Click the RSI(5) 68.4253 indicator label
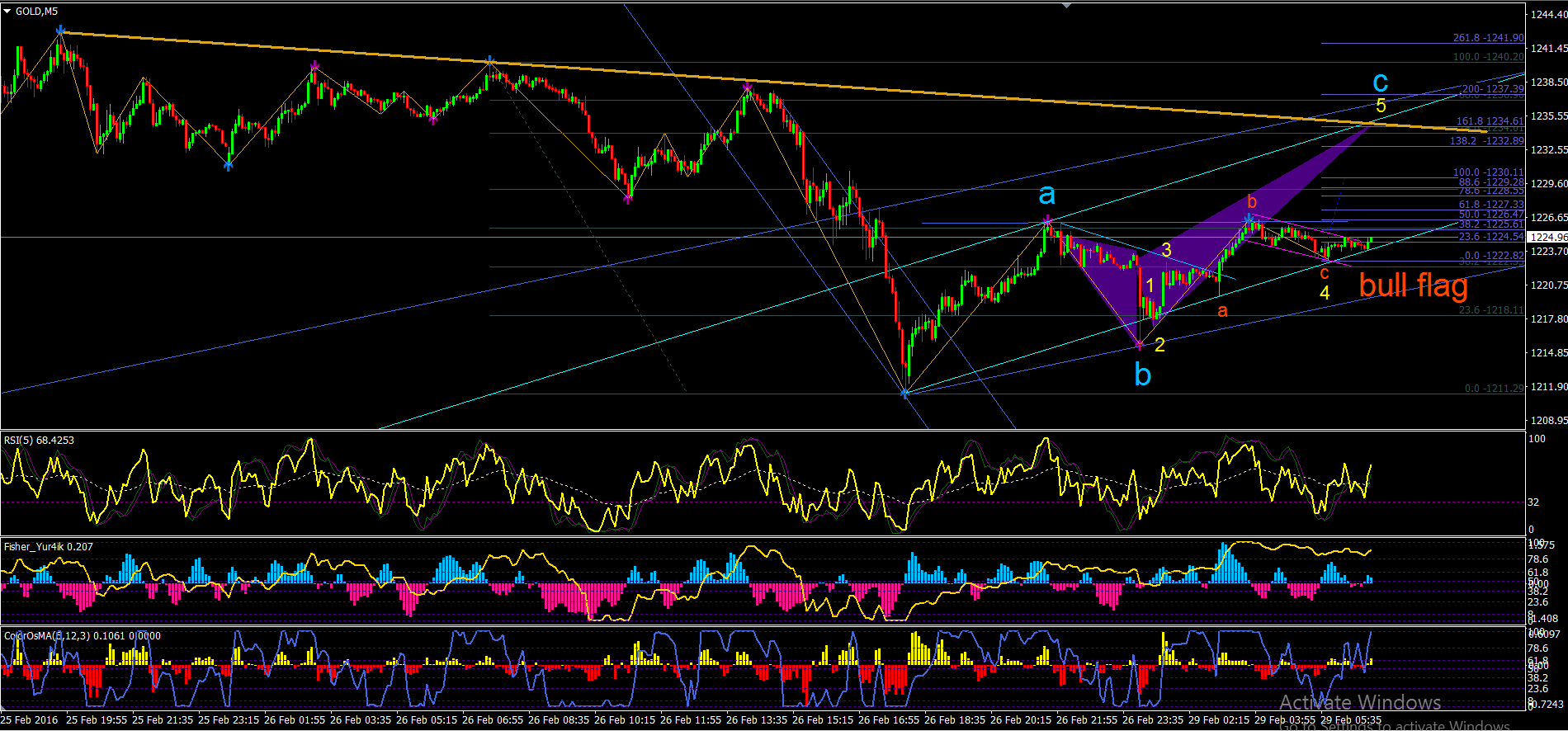Image resolution: width=1568 pixels, height=731 pixels. pos(39,441)
